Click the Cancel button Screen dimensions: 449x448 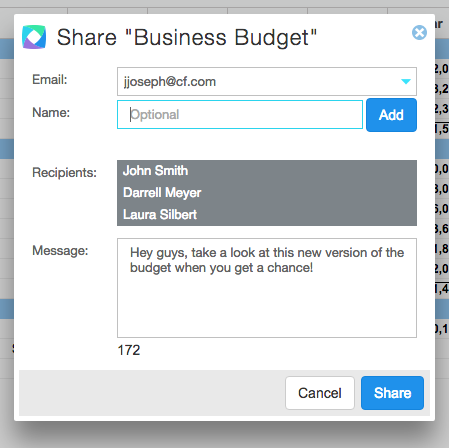pyautogui.click(x=320, y=393)
